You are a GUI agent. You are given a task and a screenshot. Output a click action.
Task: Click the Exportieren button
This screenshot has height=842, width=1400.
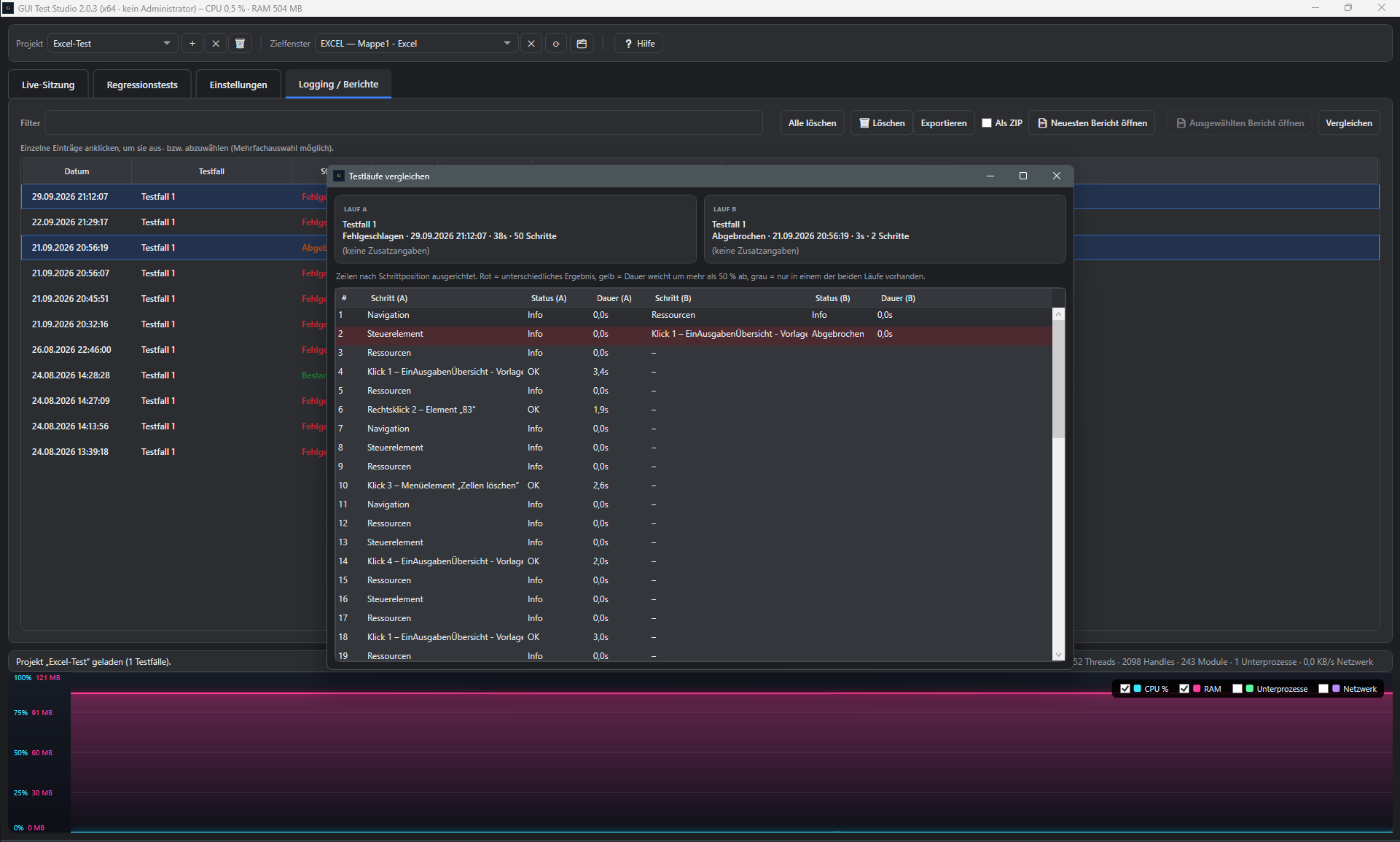coord(944,123)
